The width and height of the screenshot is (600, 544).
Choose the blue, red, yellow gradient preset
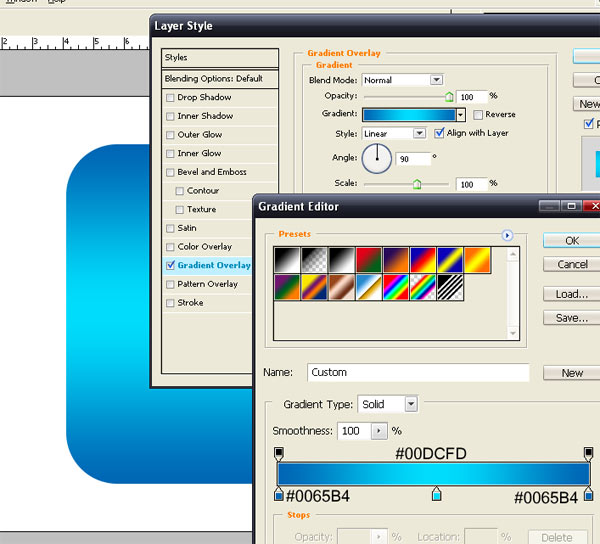[423, 260]
